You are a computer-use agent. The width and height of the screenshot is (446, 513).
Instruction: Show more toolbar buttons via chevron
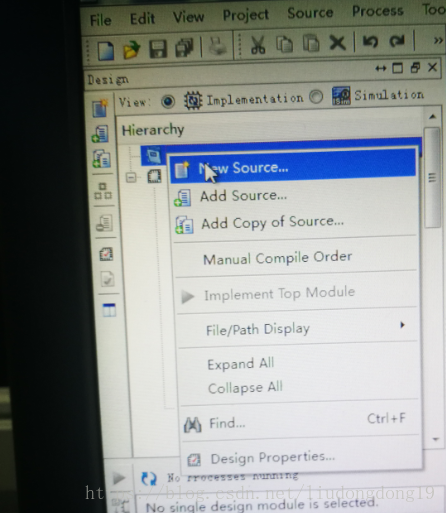(x=438, y=40)
